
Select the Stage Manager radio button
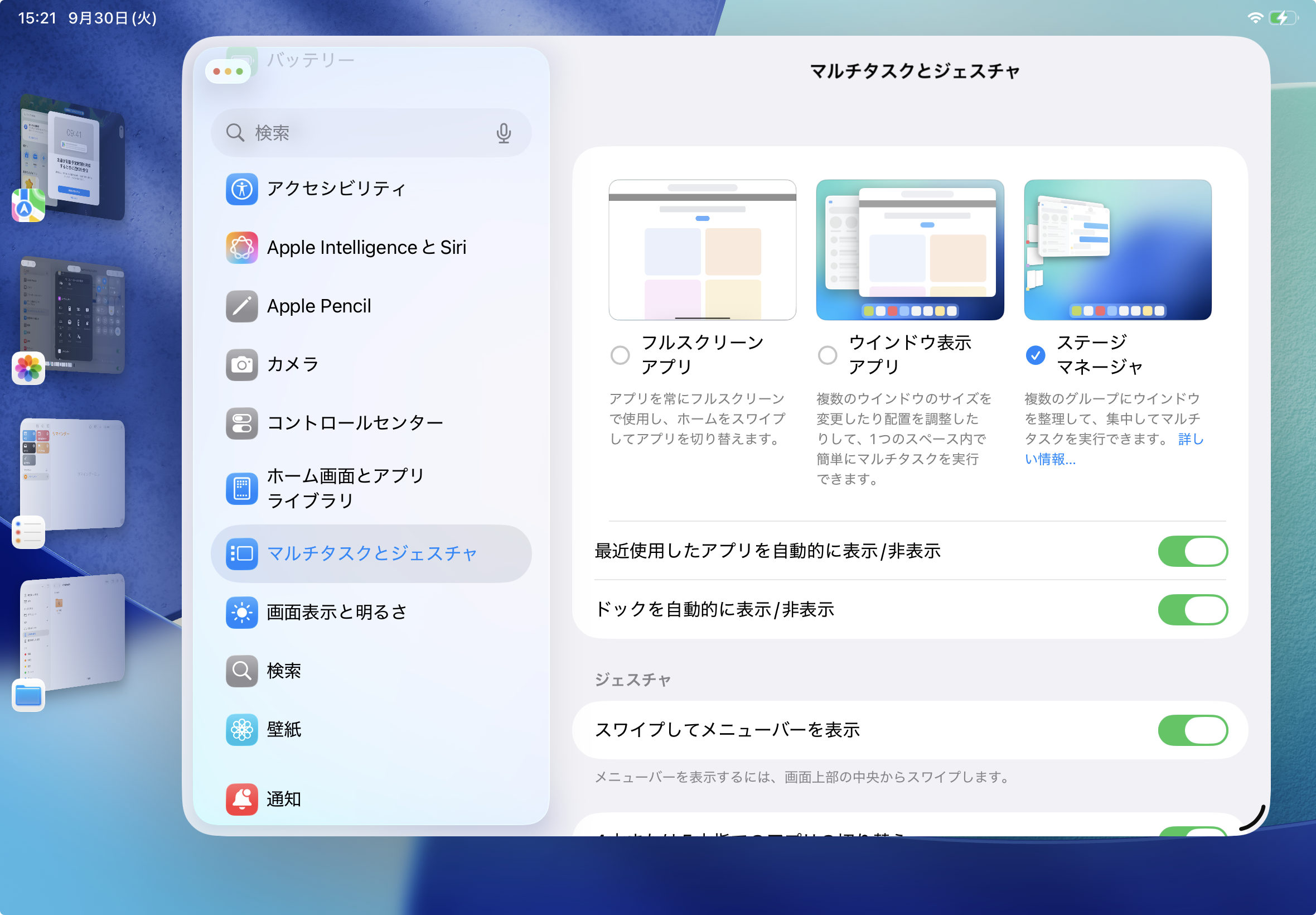click(1035, 355)
